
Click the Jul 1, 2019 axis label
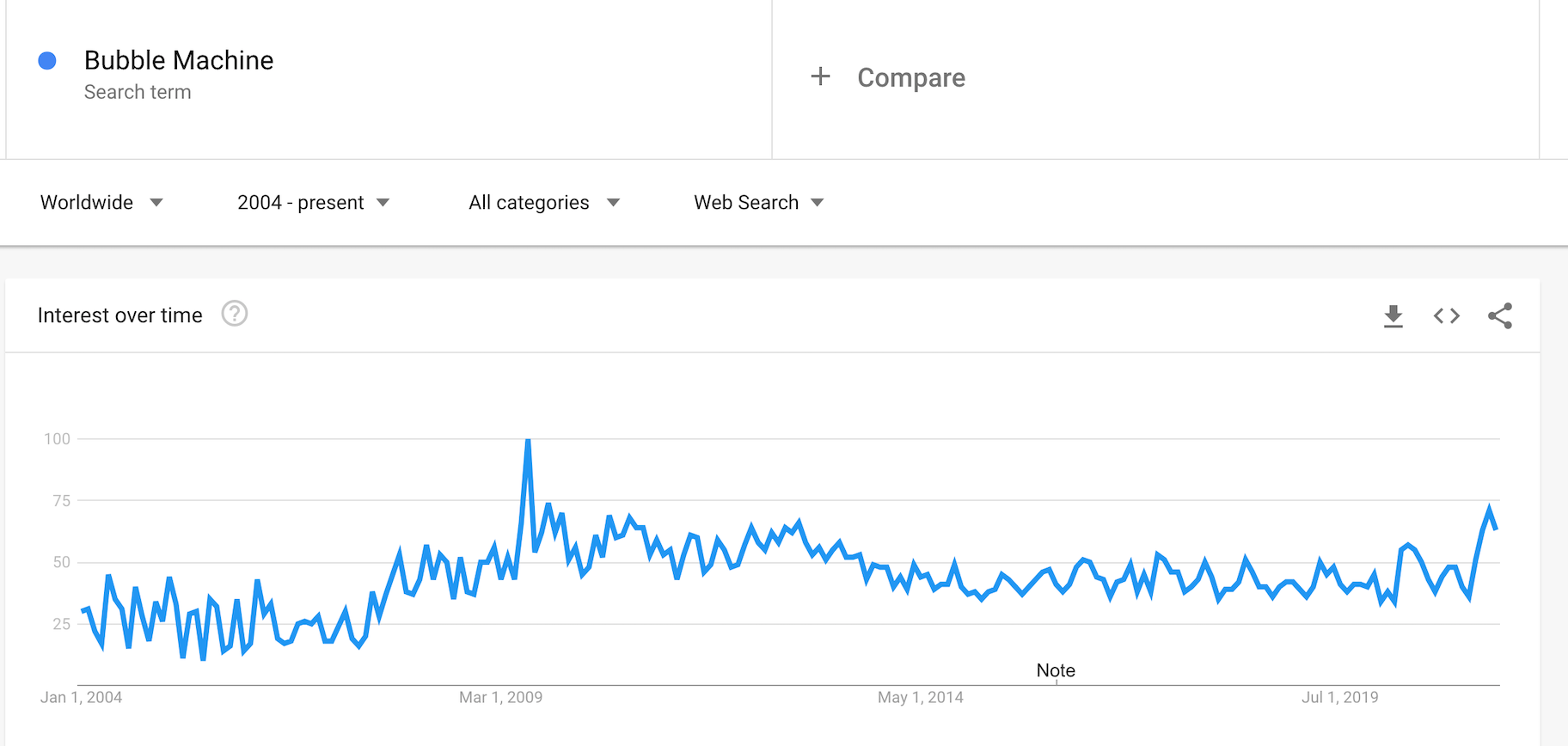[x=1339, y=697]
